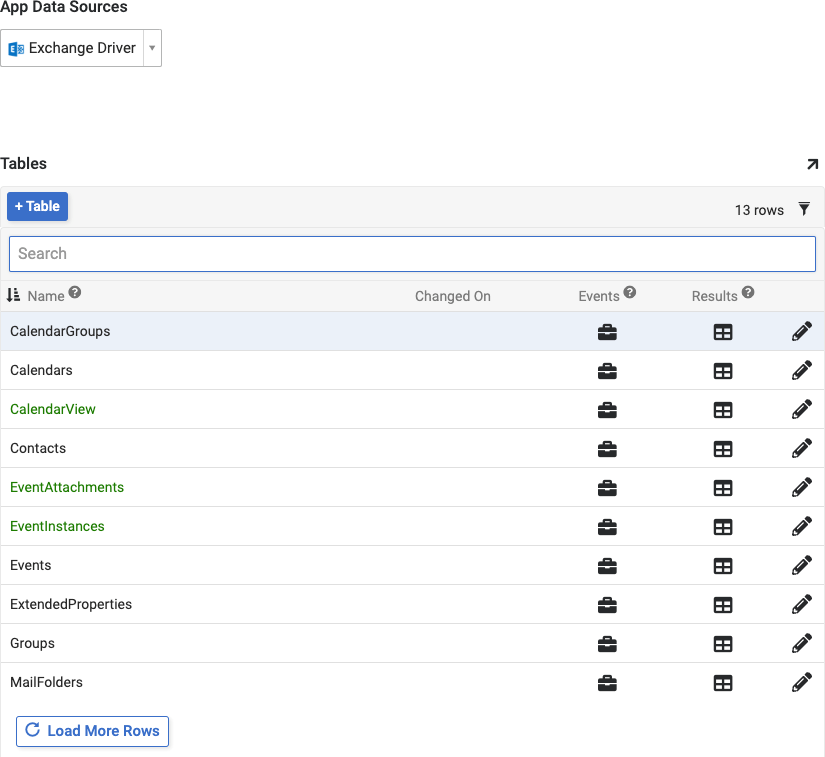Open the EventAttachments table link
Screen dimensions: 825x757
coord(67,487)
